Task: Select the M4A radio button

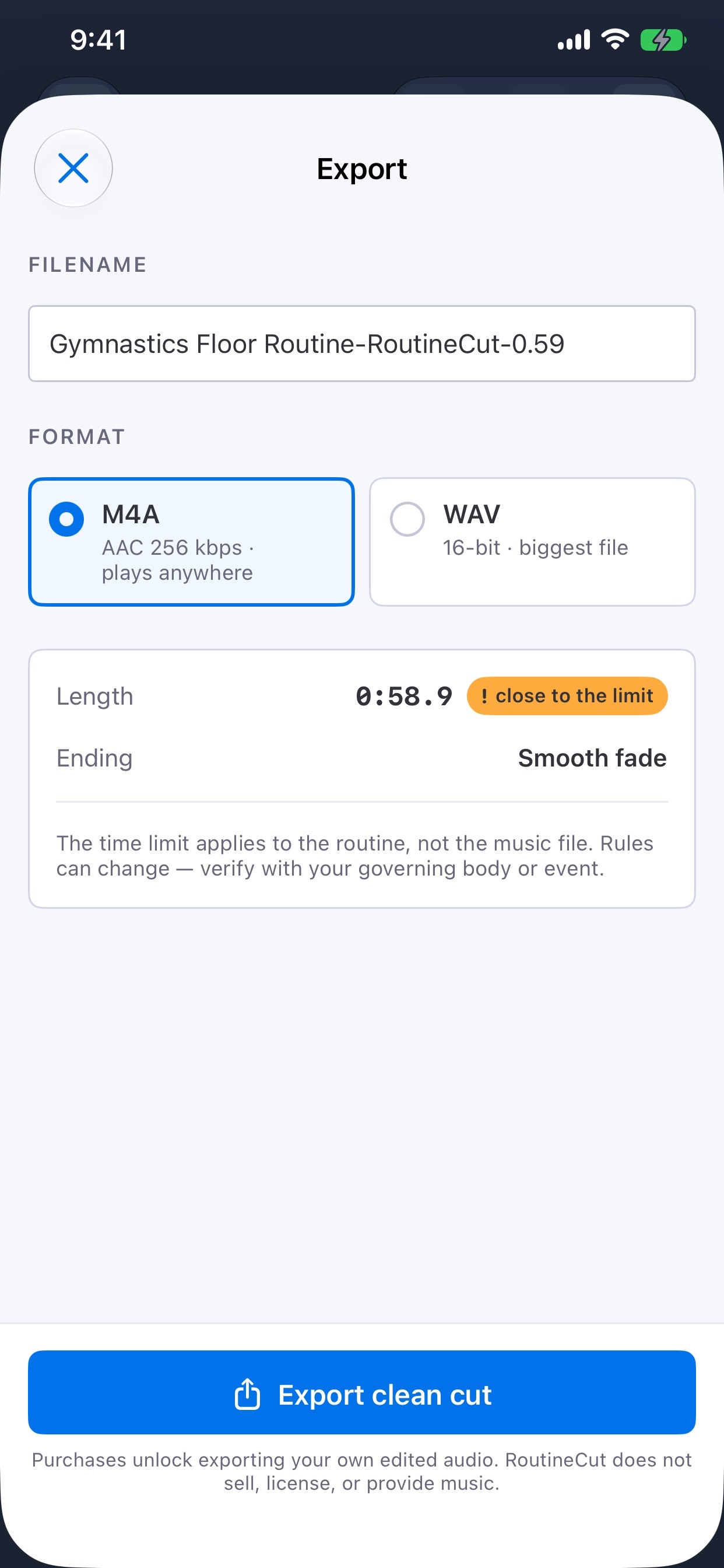Action: [x=66, y=519]
